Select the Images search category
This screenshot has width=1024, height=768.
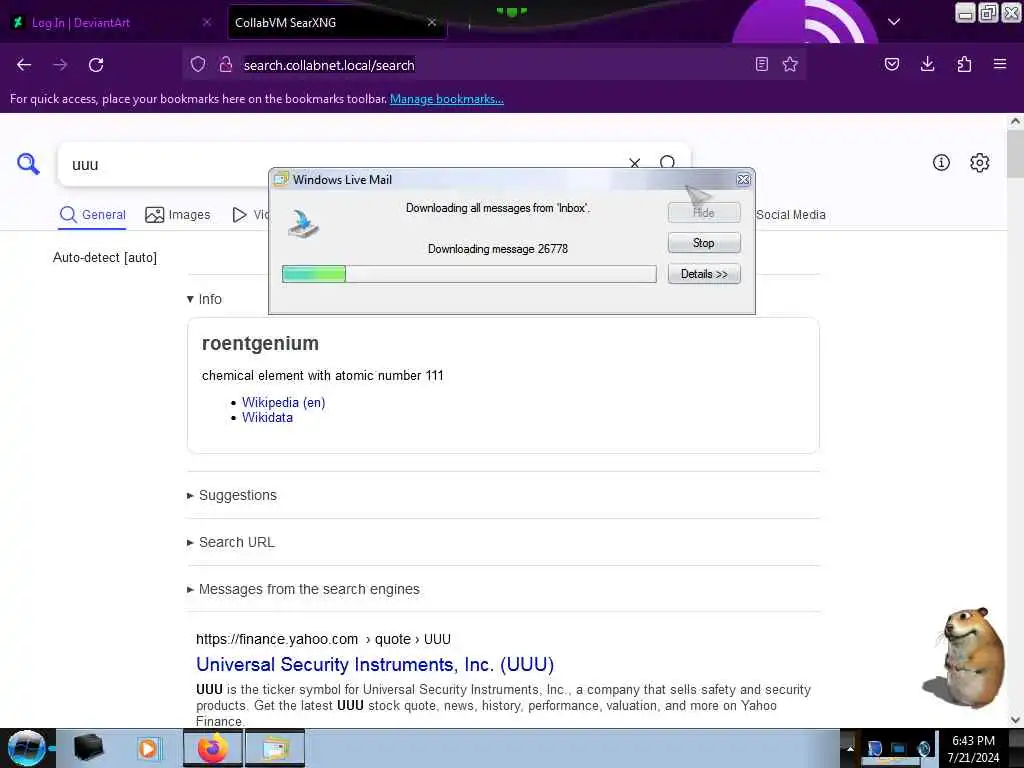click(x=178, y=215)
